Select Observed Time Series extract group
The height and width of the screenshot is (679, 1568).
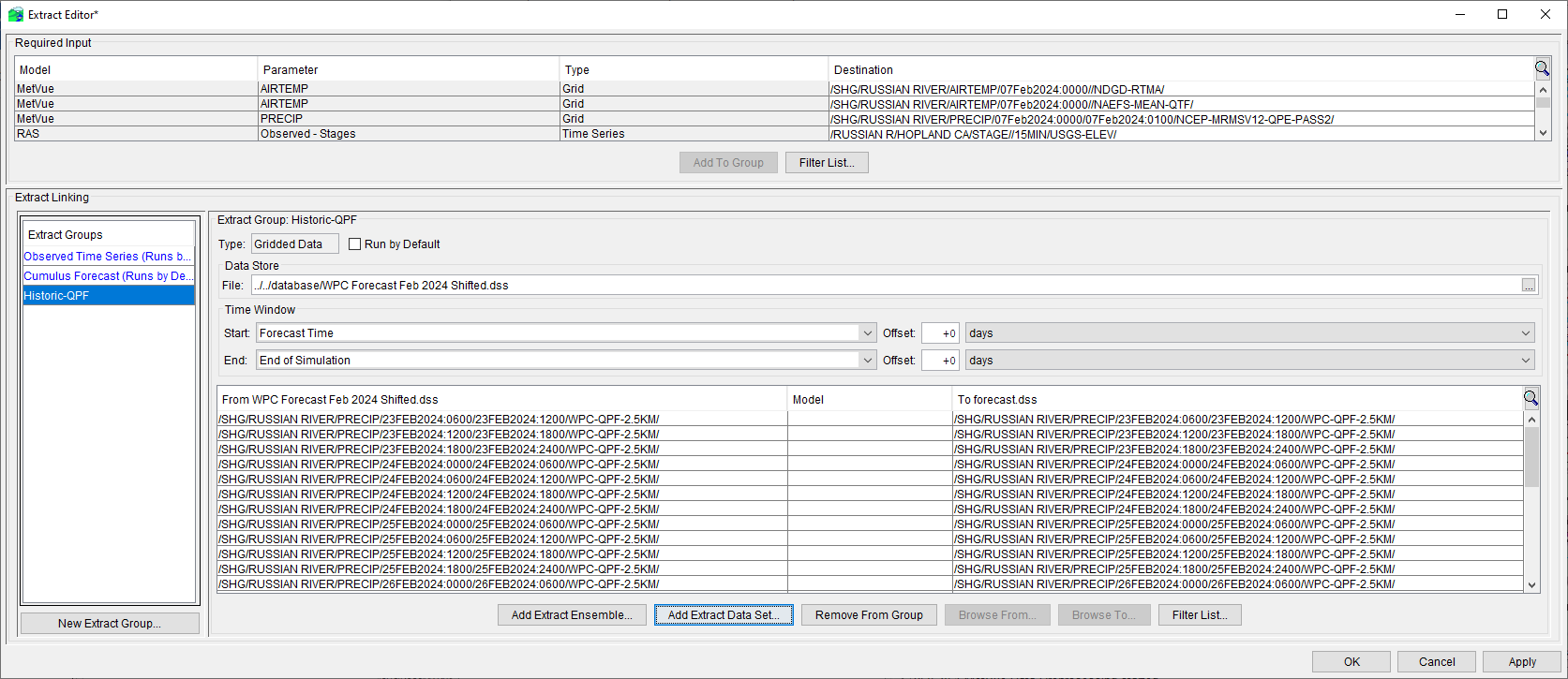click(x=109, y=256)
